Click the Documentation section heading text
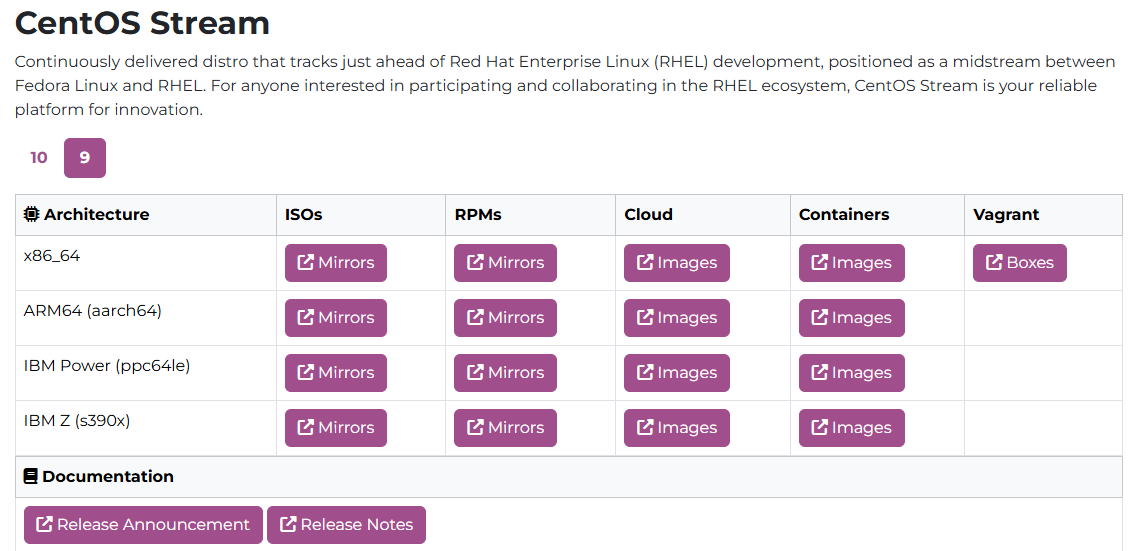Viewport: 1132px width, 551px height. tap(108, 477)
